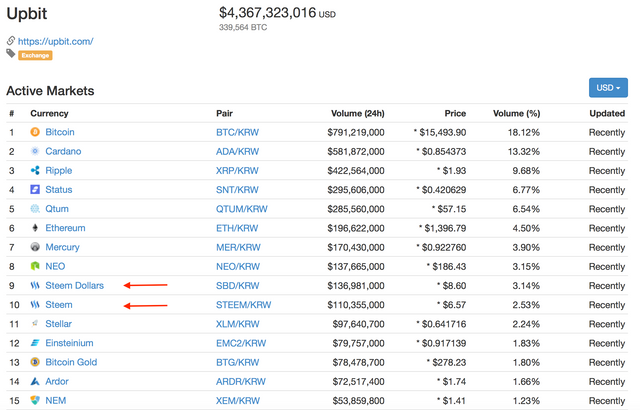640x410 pixels.
Task: Click the Mercury logo icon
Action: tap(35, 247)
